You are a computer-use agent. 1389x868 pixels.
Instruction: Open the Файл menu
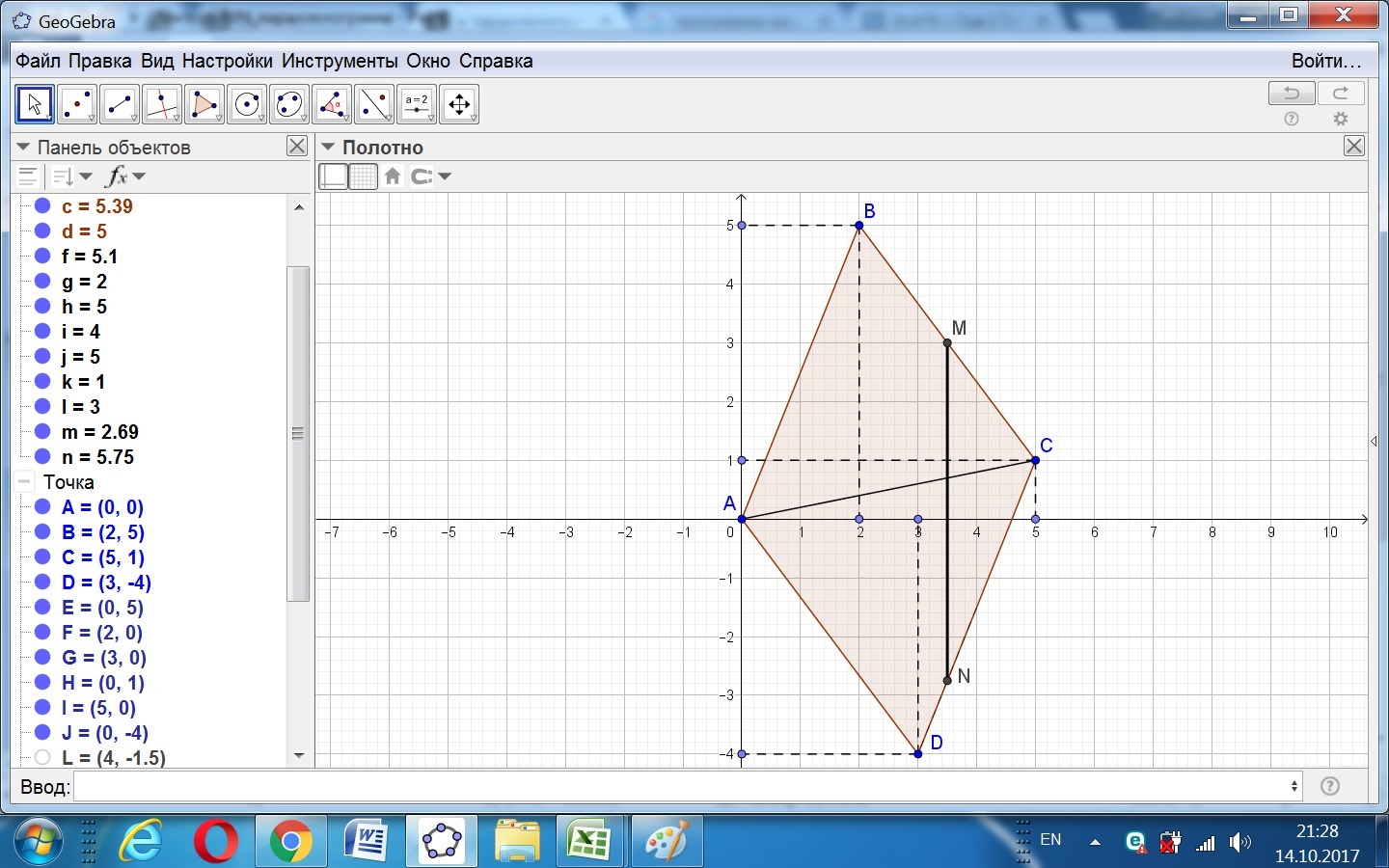(x=38, y=61)
